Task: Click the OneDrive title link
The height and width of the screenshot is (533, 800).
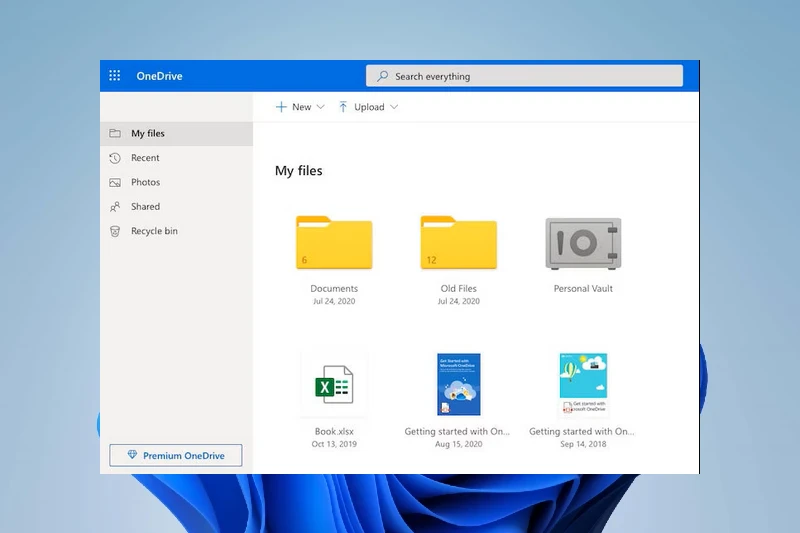Action: point(159,76)
